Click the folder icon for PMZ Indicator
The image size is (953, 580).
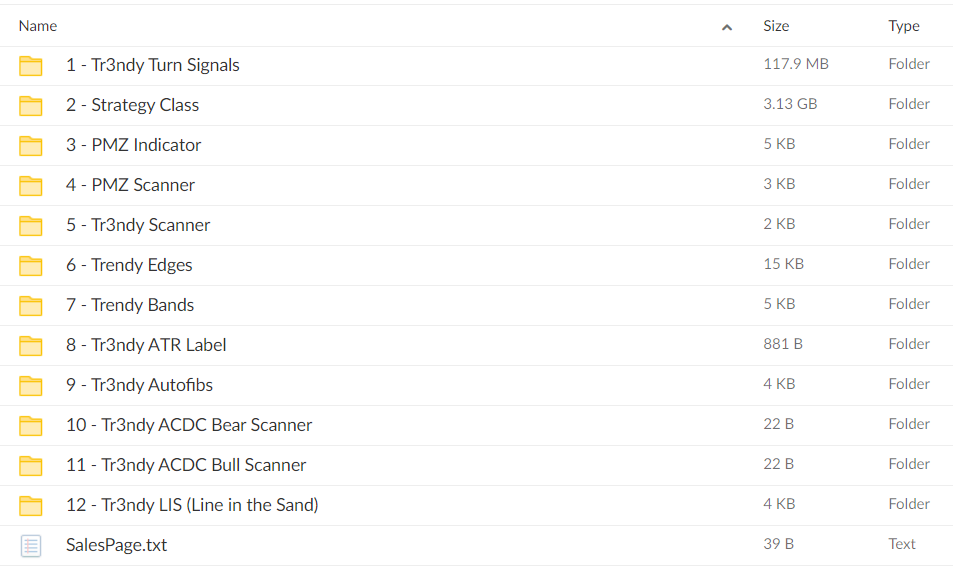pos(31,146)
